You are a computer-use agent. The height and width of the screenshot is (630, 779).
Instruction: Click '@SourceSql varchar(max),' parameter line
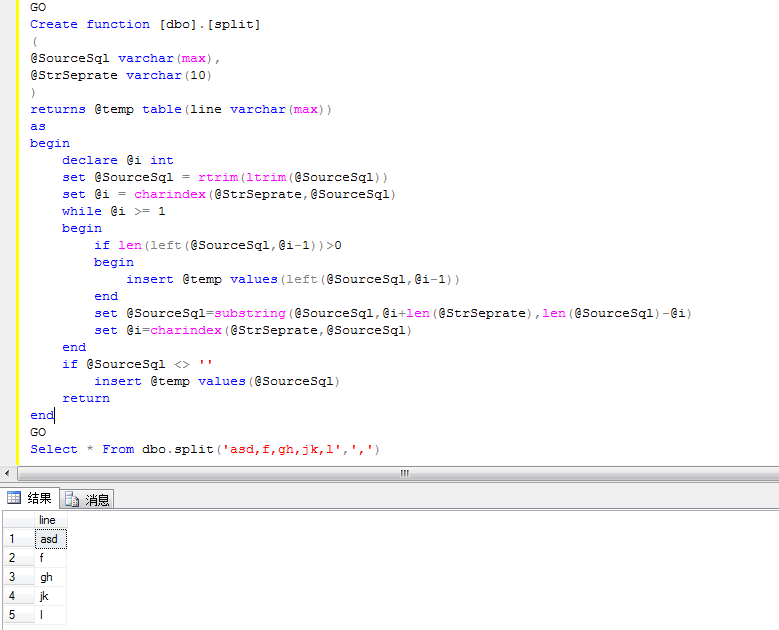click(x=125, y=58)
